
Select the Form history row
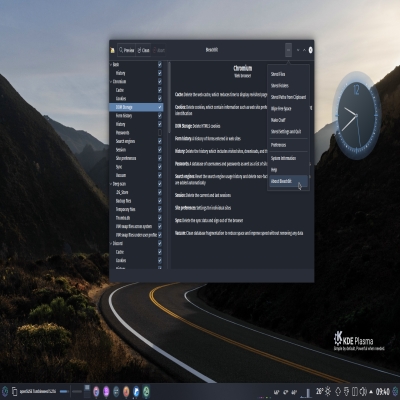point(136,116)
